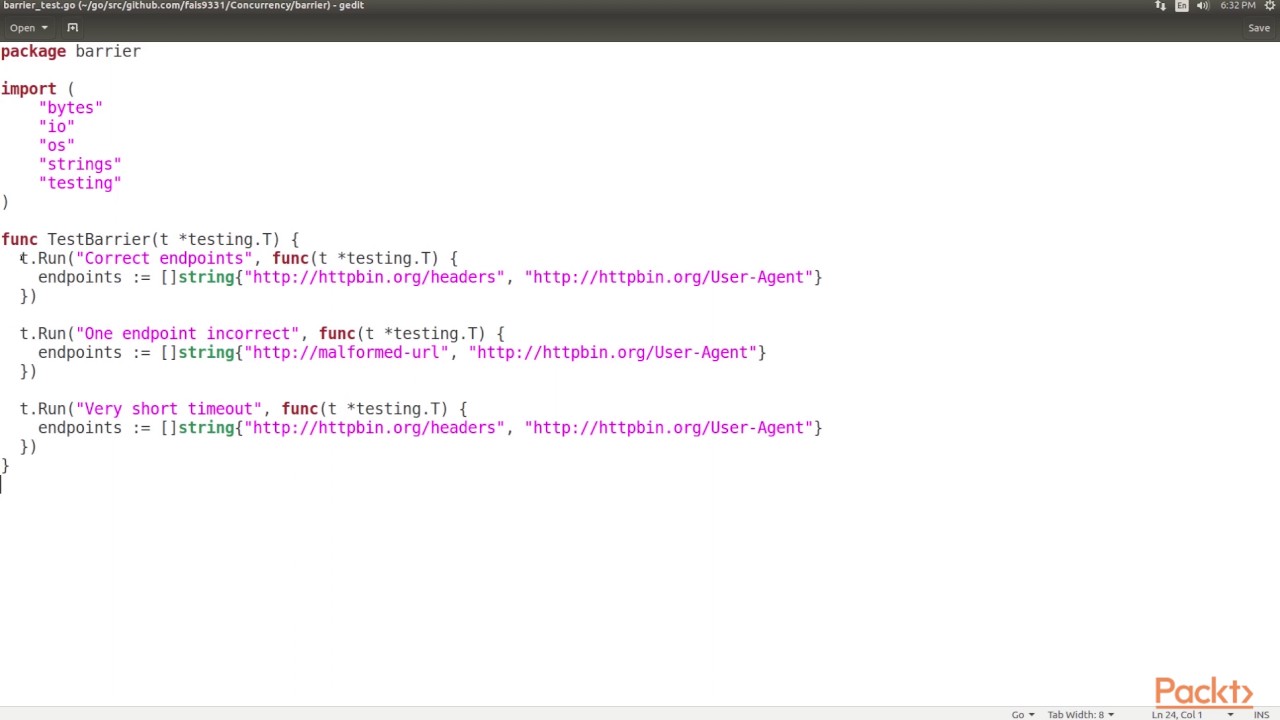Click "http://httpbin.org/User-Agent" under One endpoint incorrect

click(x=613, y=352)
